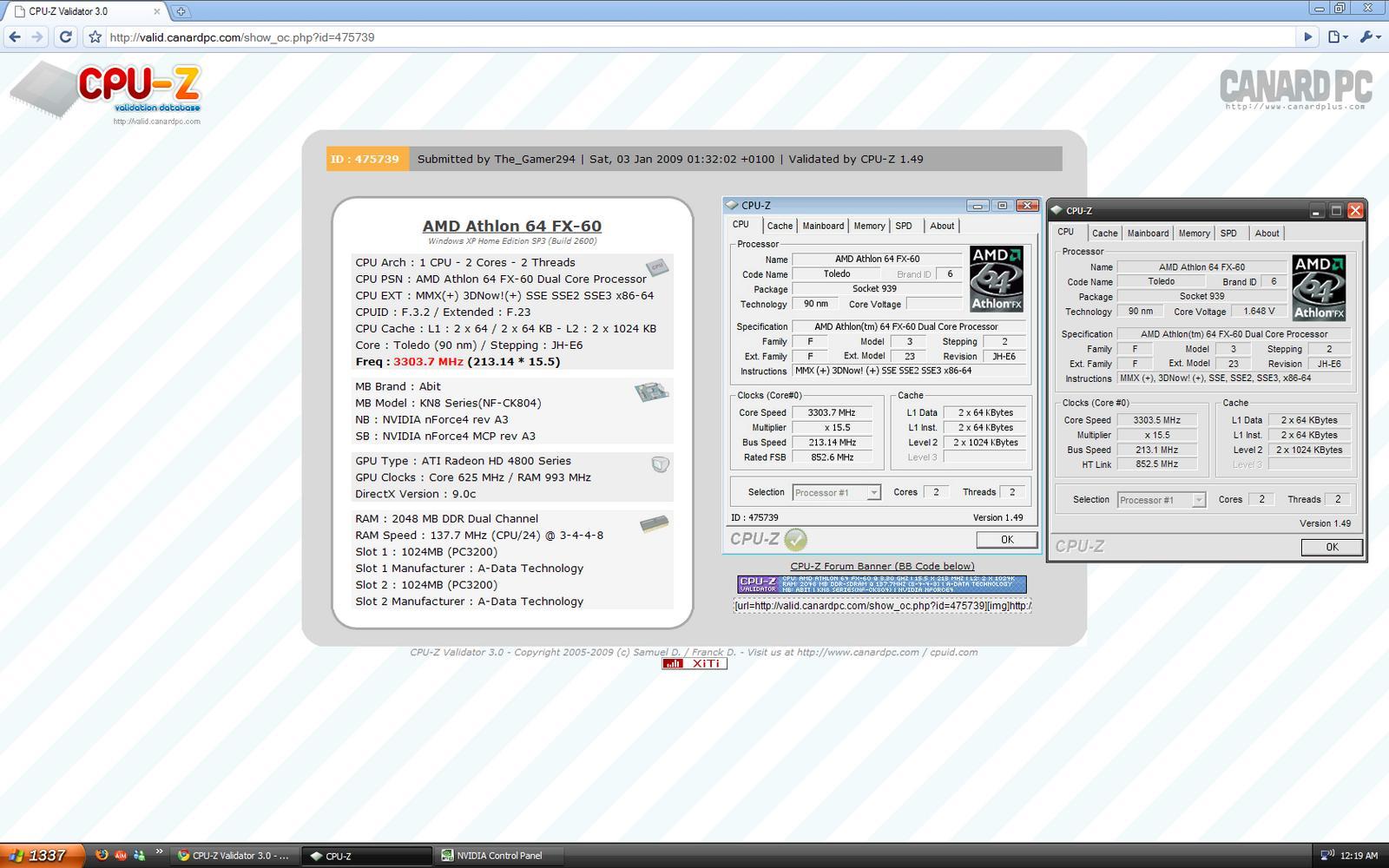Viewport: 1389px width, 868px height.
Task: Click the browser back arrow
Action: 14,37
